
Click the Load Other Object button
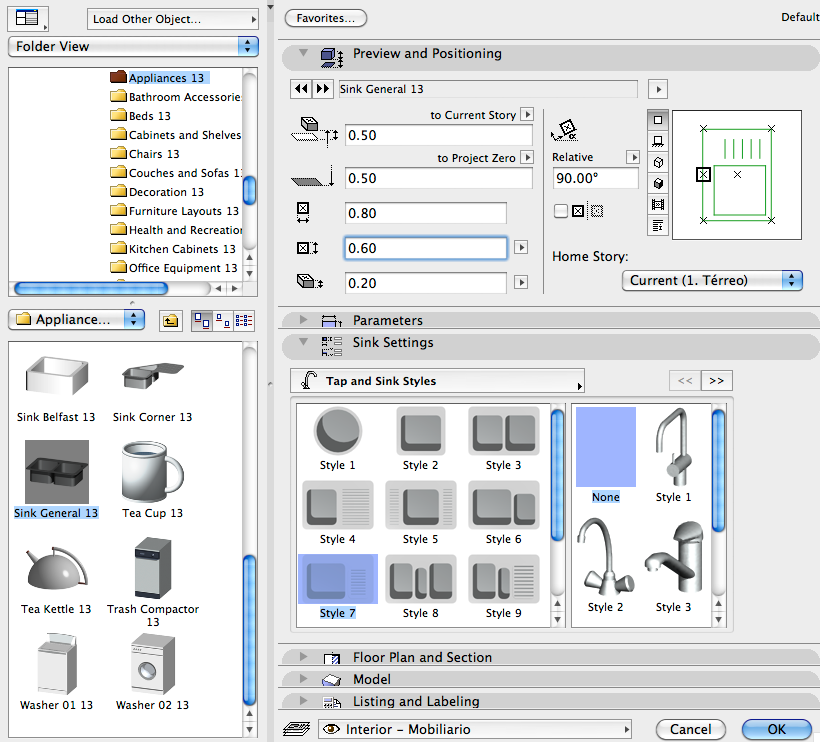click(x=171, y=18)
